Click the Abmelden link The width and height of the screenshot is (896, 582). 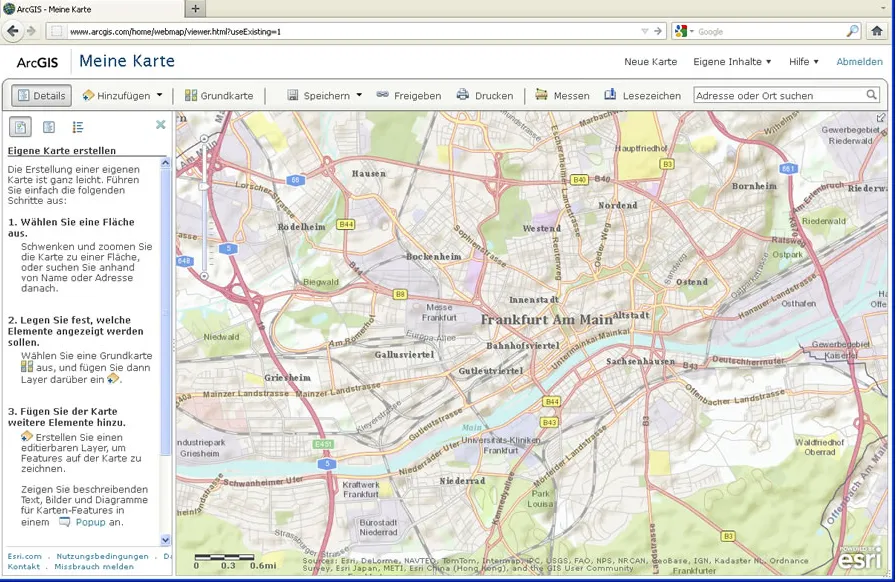pyautogui.click(x=859, y=62)
